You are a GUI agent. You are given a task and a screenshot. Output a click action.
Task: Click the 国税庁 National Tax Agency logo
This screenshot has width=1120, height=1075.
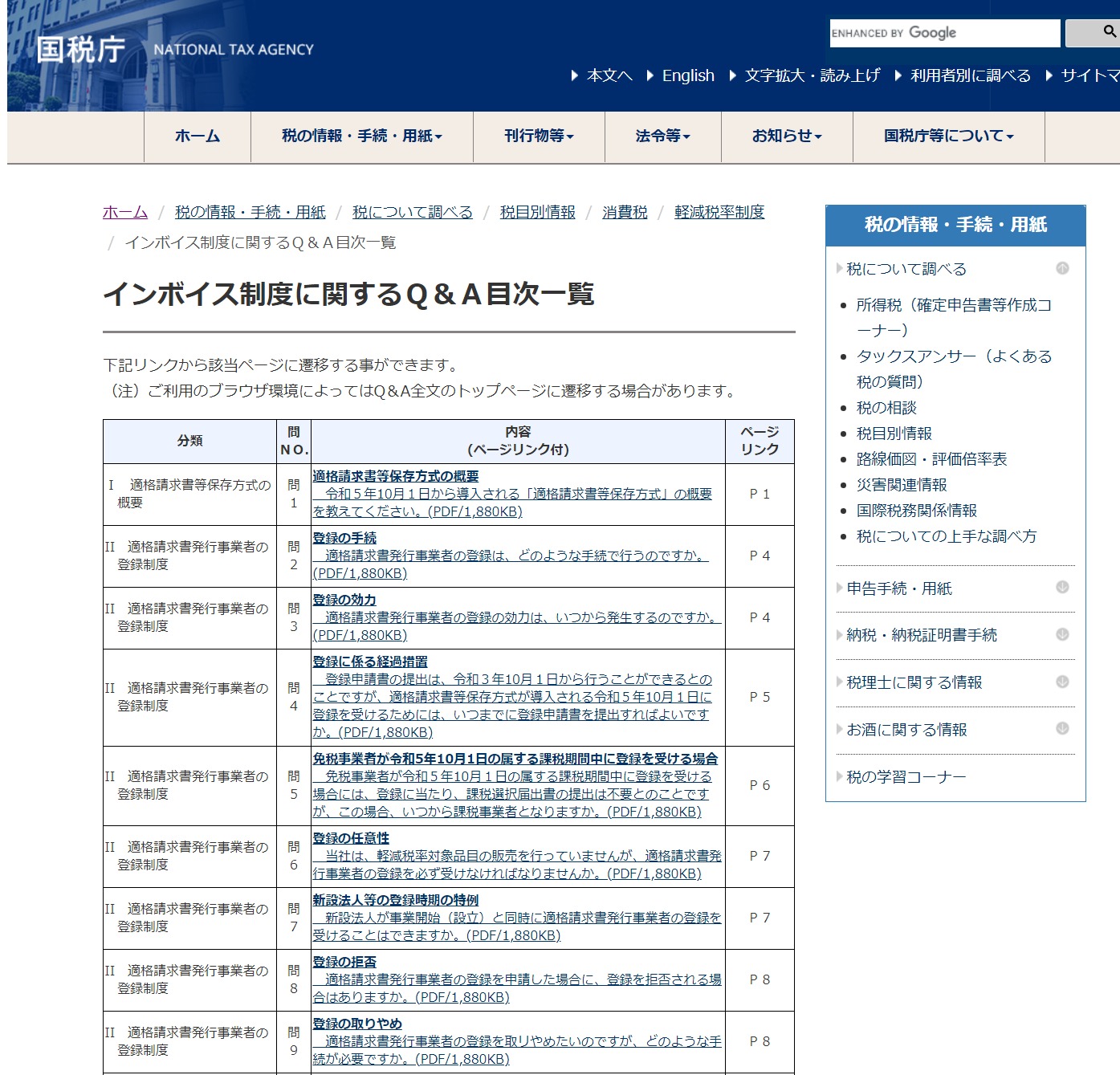(x=174, y=50)
